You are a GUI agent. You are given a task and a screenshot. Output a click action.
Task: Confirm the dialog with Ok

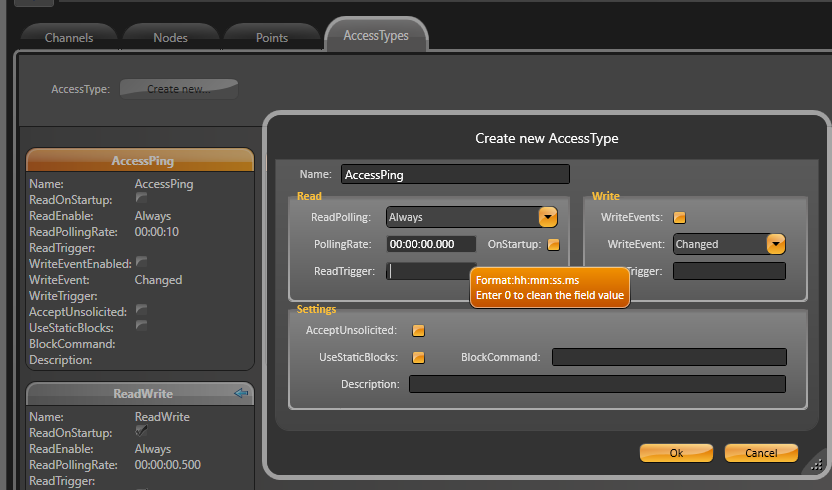click(x=676, y=453)
